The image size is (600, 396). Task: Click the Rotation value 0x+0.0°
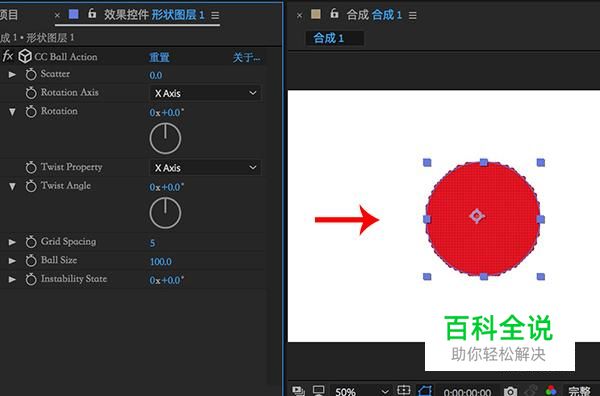(166, 112)
